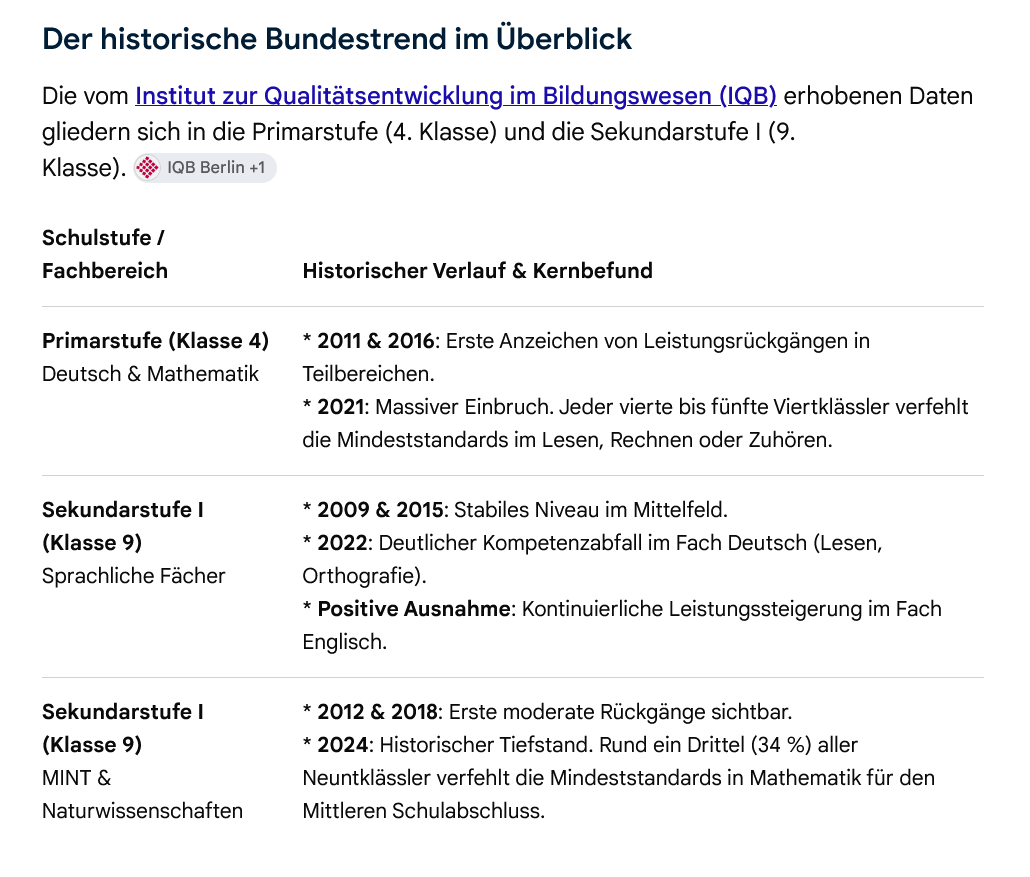Select the Historischer Verlaufund Kernbefund column header
1030x877 pixels.
478,271
